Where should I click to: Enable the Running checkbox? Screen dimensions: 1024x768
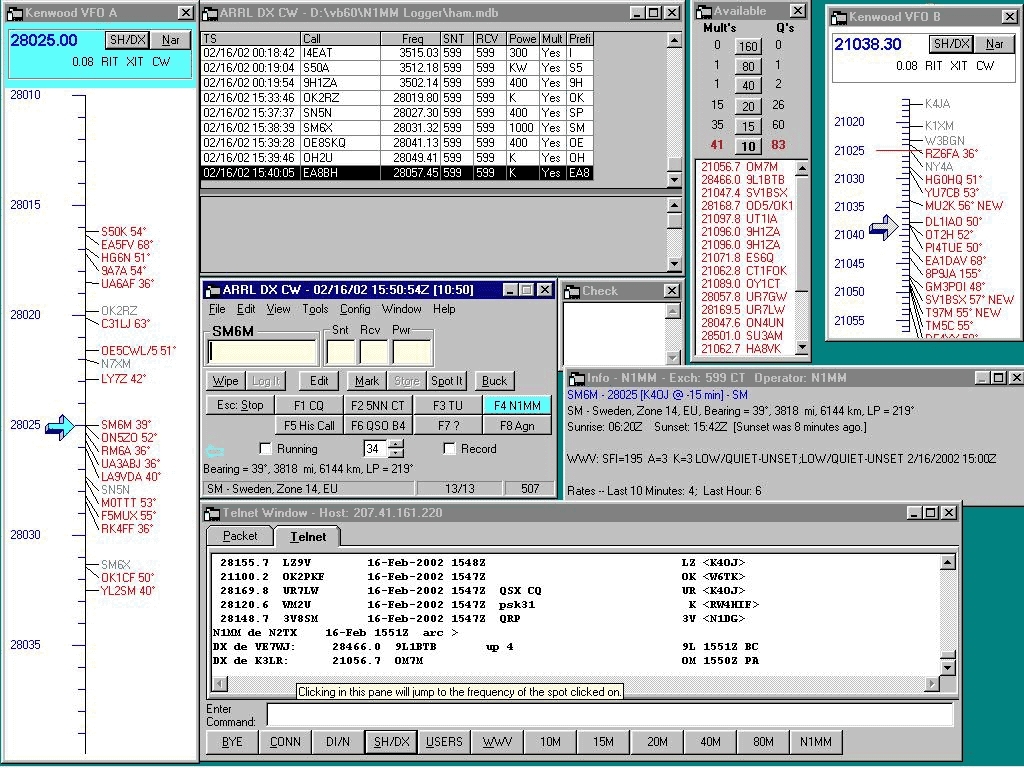pyautogui.click(x=265, y=449)
